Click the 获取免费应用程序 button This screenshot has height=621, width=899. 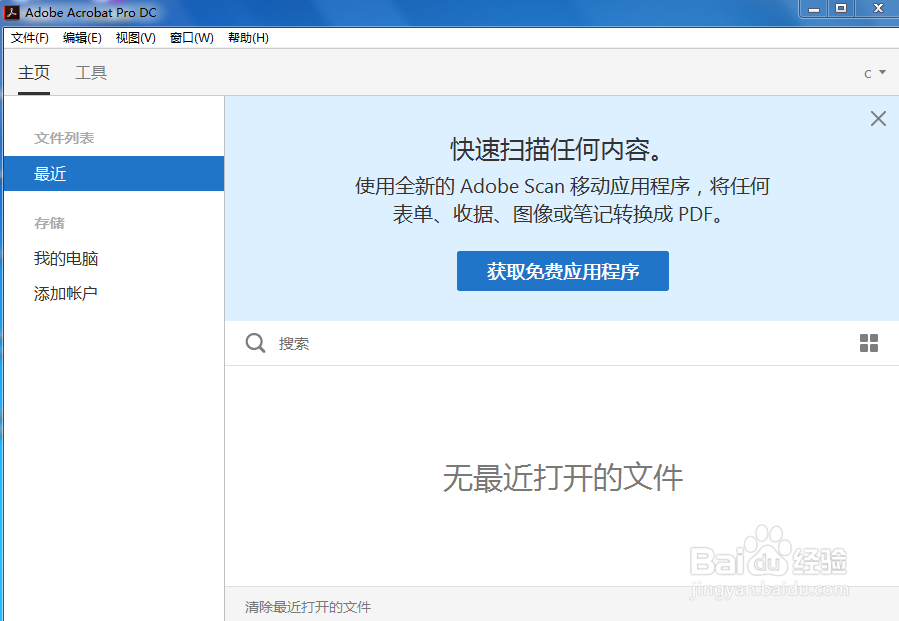pos(562,271)
